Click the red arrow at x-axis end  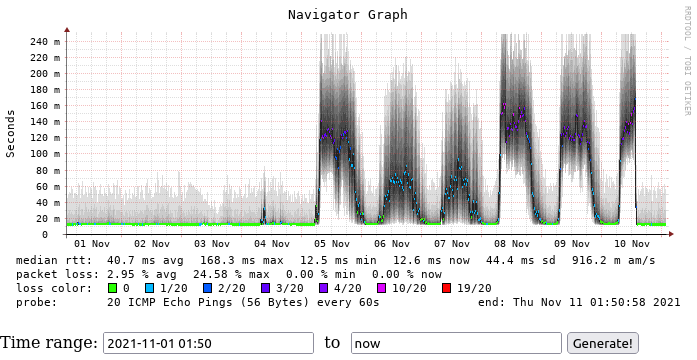pyautogui.click(x=671, y=234)
